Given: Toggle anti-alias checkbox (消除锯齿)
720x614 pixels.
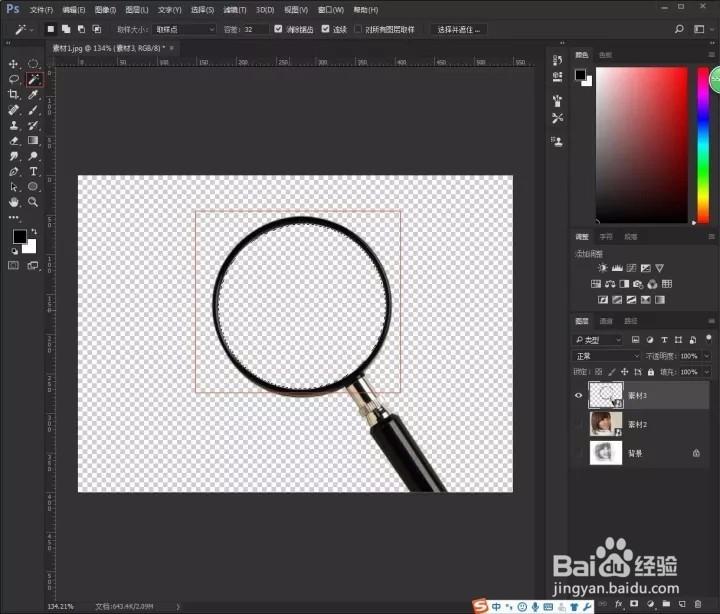Looking at the screenshot, I should pyautogui.click(x=278, y=29).
